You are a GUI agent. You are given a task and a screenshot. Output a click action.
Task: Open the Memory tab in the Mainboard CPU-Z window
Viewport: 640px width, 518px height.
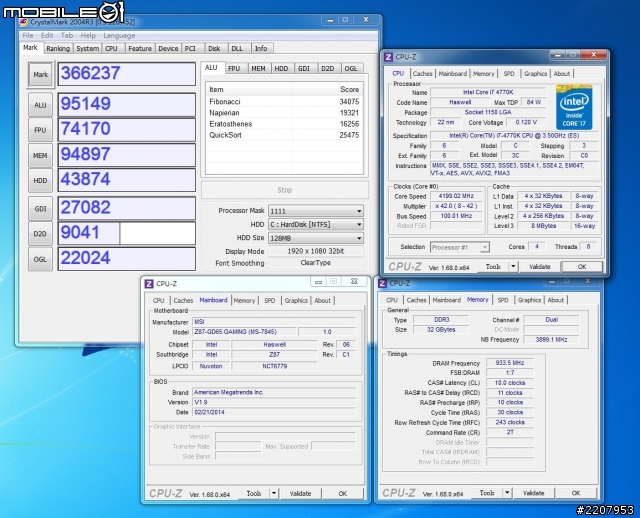click(244, 300)
